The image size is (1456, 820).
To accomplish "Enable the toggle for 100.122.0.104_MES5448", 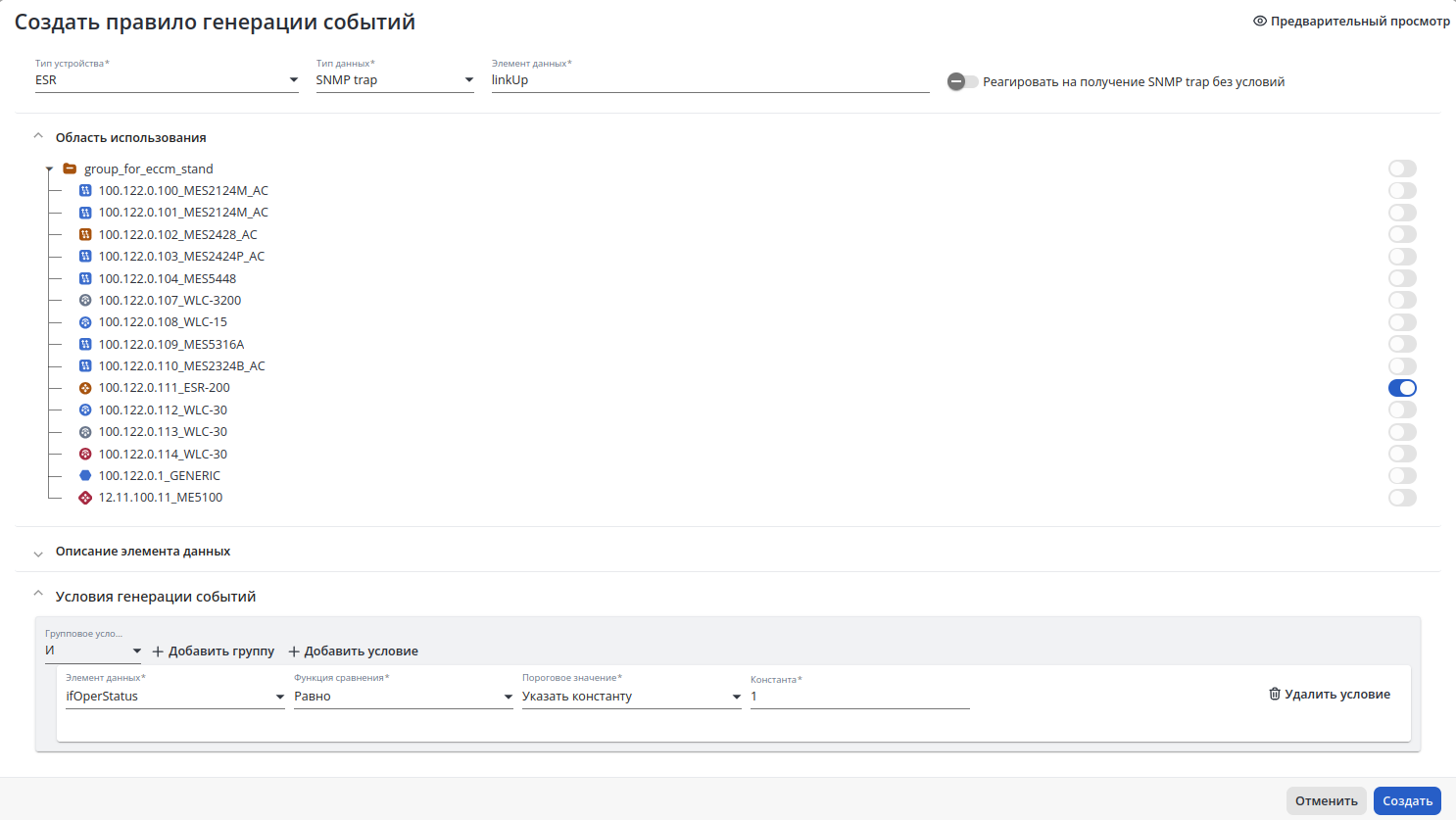I will pyautogui.click(x=1402, y=278).
